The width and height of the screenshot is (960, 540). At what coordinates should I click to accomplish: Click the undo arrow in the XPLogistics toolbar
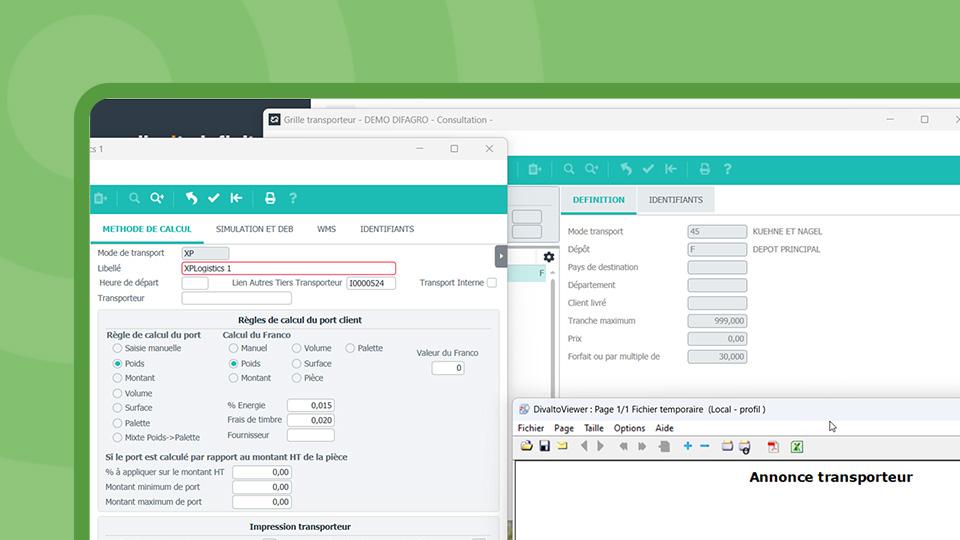191,198
